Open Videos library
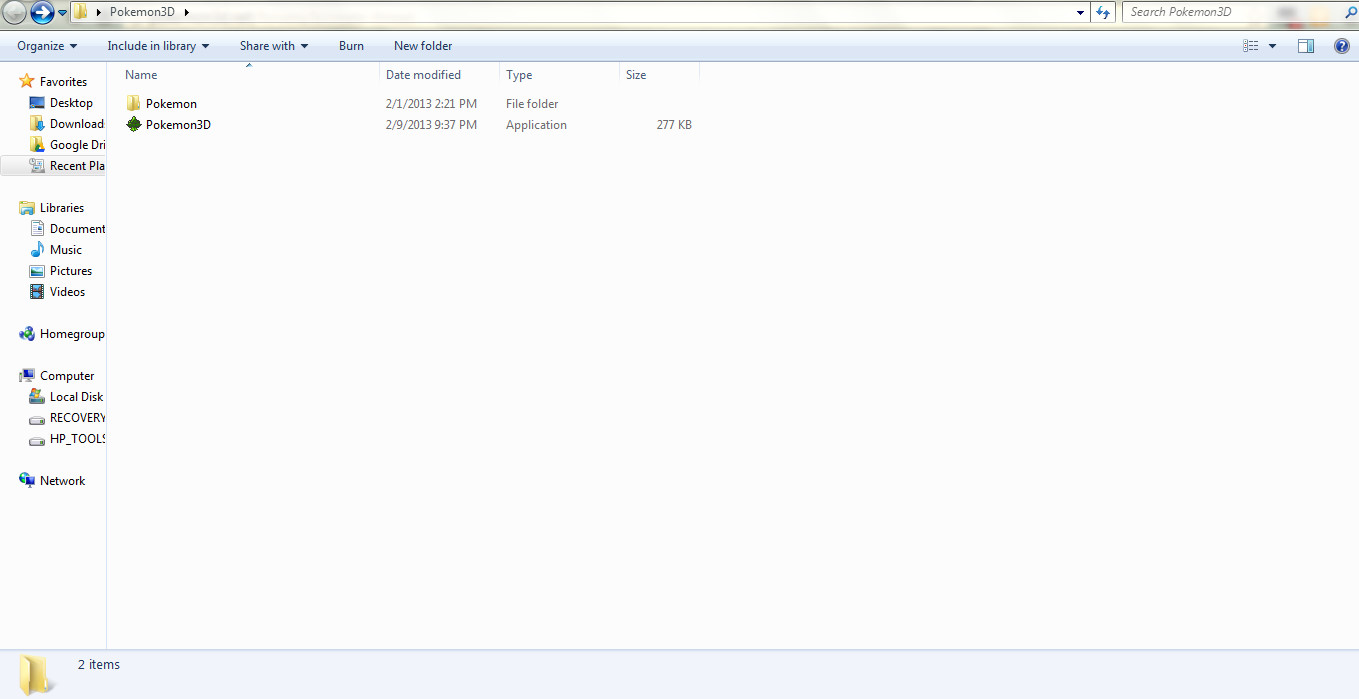The image size is (1359, 699). coord(67,292)
